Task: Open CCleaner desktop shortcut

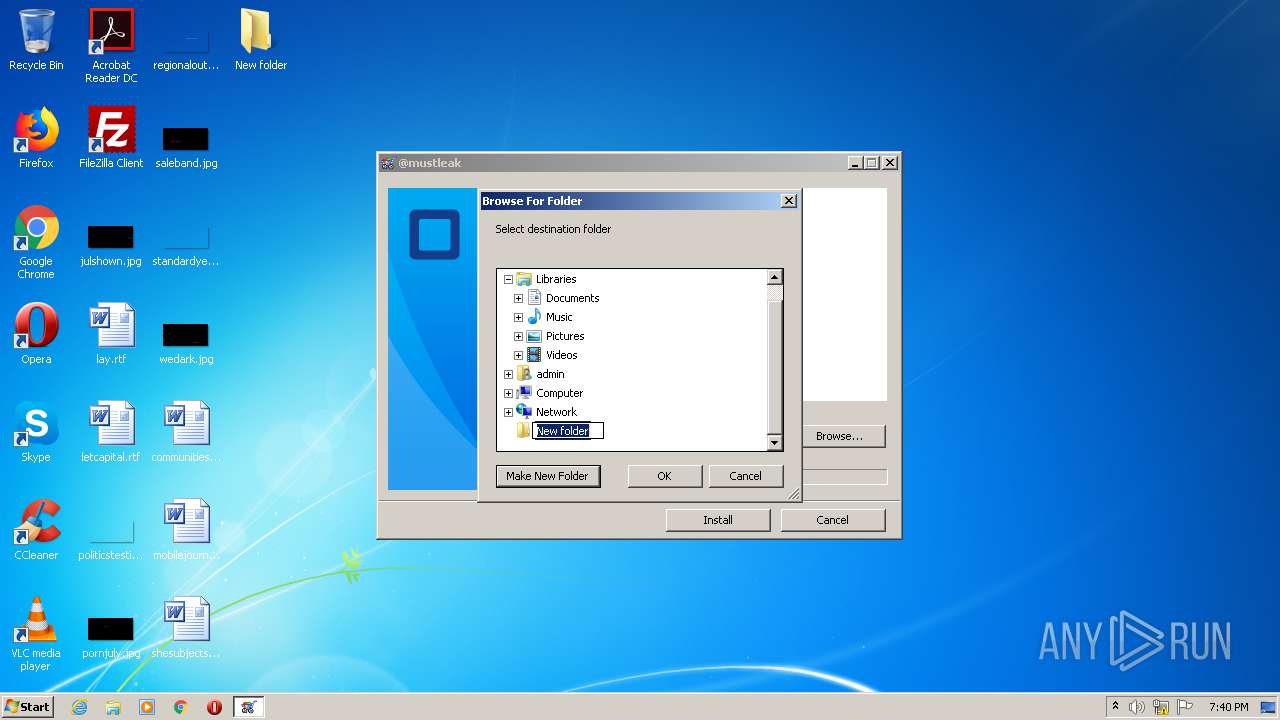Action: point(36,530)
